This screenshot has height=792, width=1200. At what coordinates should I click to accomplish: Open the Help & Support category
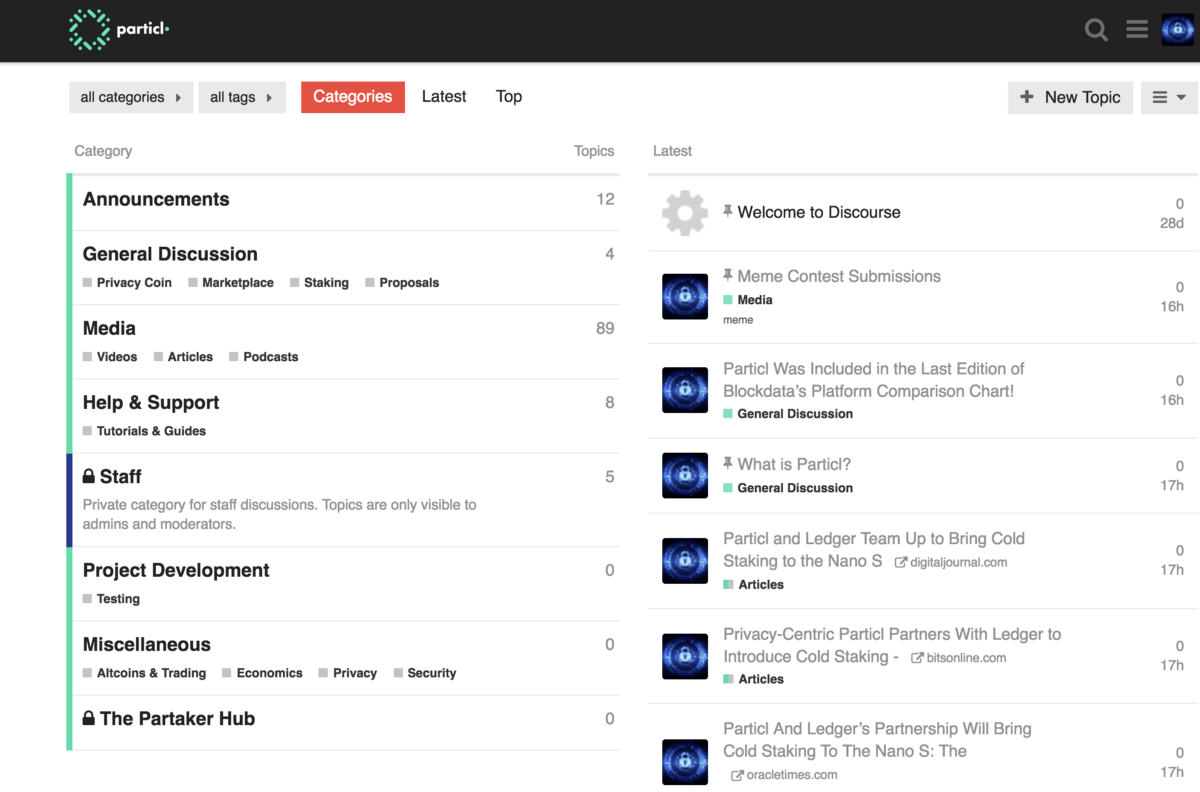[151, 402]
